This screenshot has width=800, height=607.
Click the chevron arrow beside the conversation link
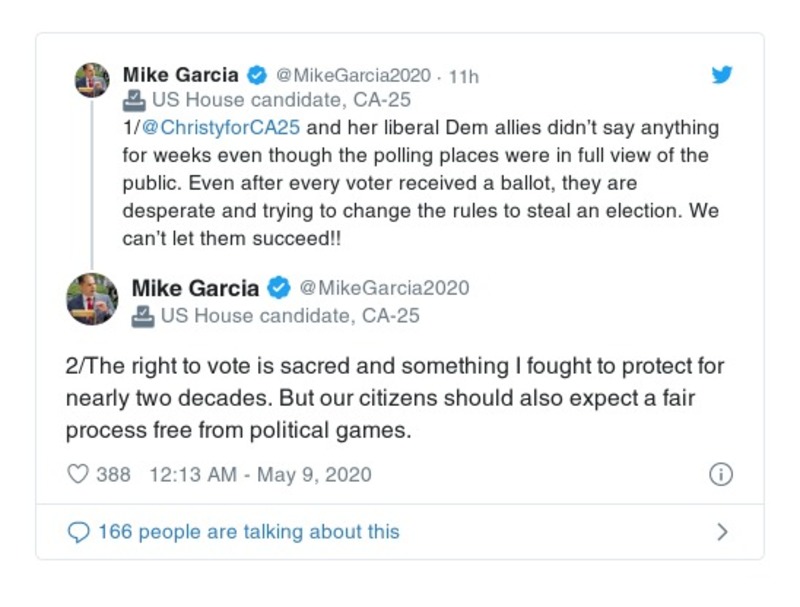(722, 532)
